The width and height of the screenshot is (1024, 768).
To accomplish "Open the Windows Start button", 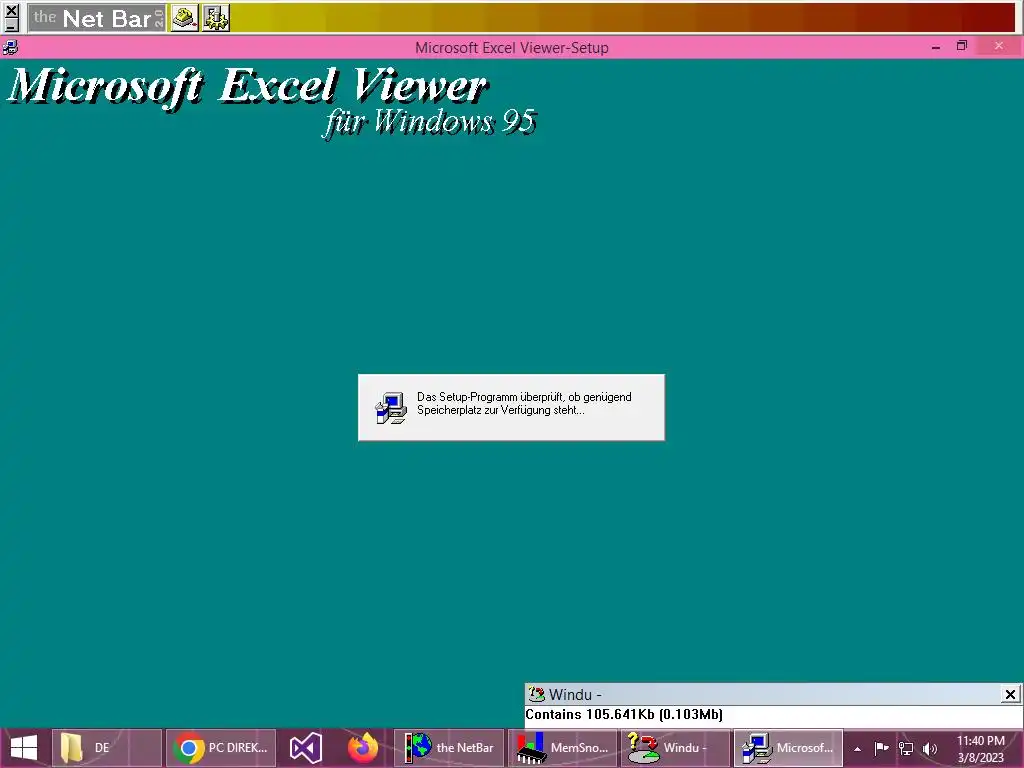I will pos(24,748).
